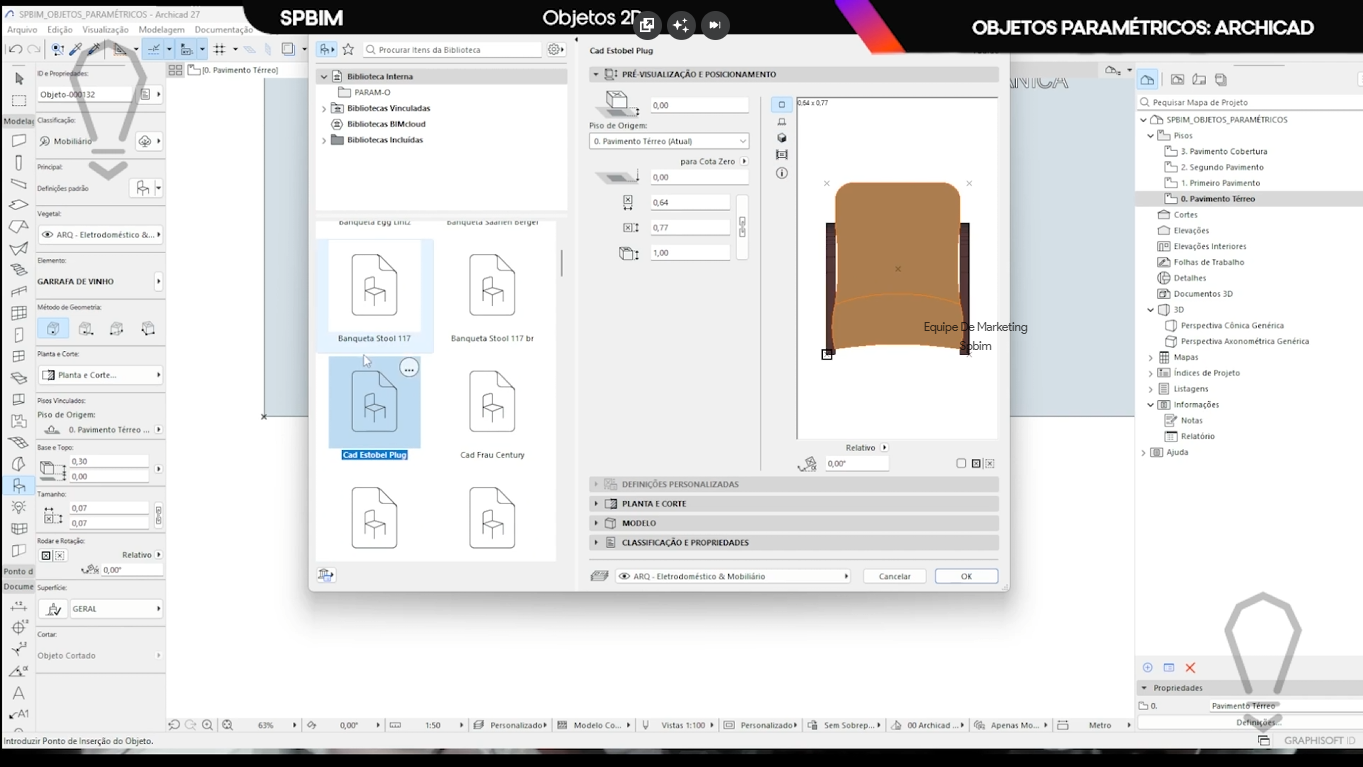Viewport: 1363px width, 767px height.
Task: Open the Visualização menu
Action: 105,30
